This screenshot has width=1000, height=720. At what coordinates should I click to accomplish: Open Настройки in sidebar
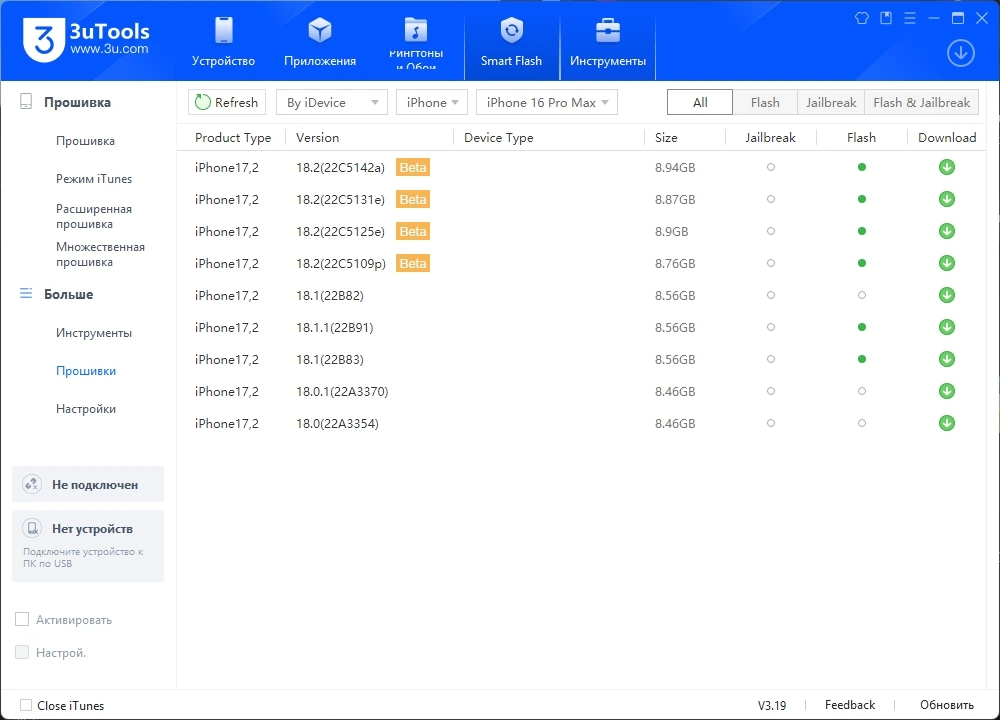(x=86, y=409)
